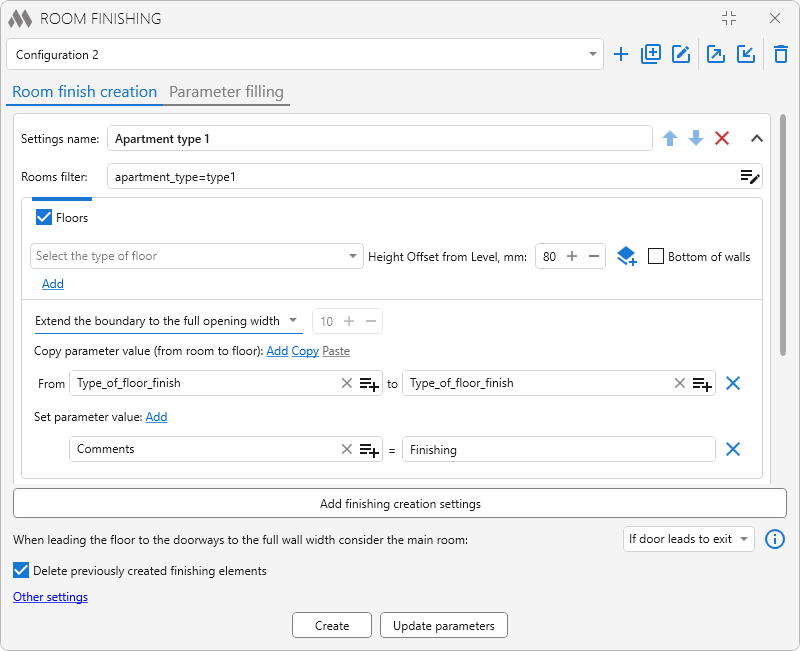This screenshot has width=800, height=651.
Task: Pick parameter for the Comments field
Action: pyautogui.click(x=369, y=450)
